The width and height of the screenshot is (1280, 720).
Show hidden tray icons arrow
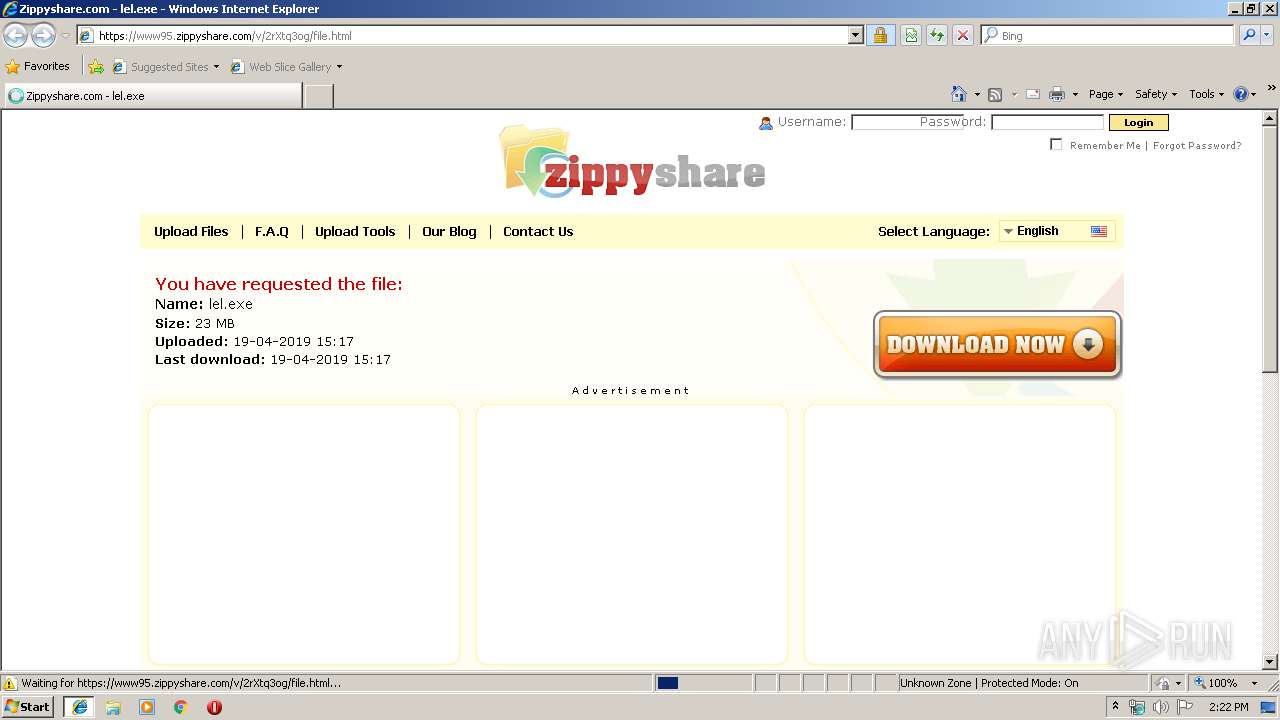tap(1115, 707)
